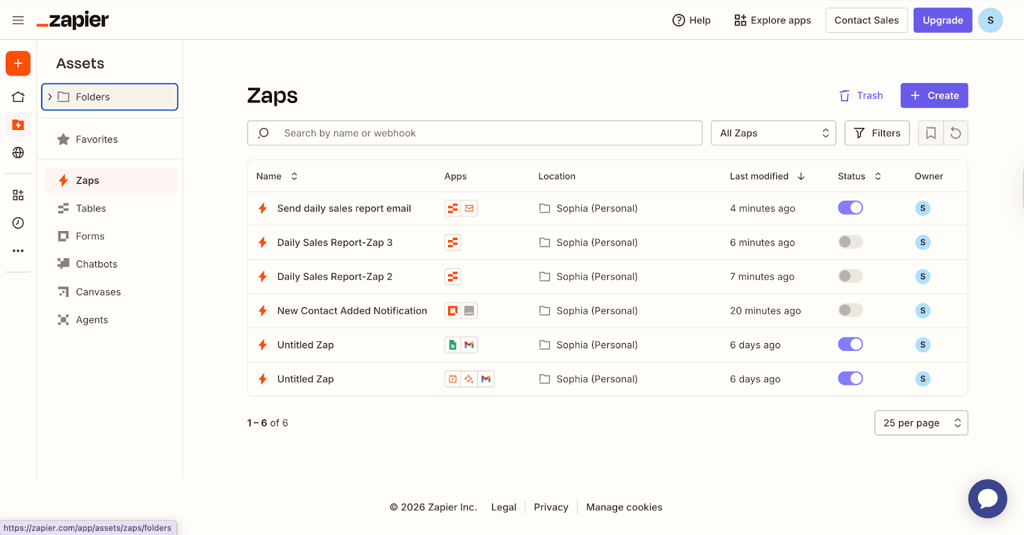Click the Help question mark icon

[679, 20]
